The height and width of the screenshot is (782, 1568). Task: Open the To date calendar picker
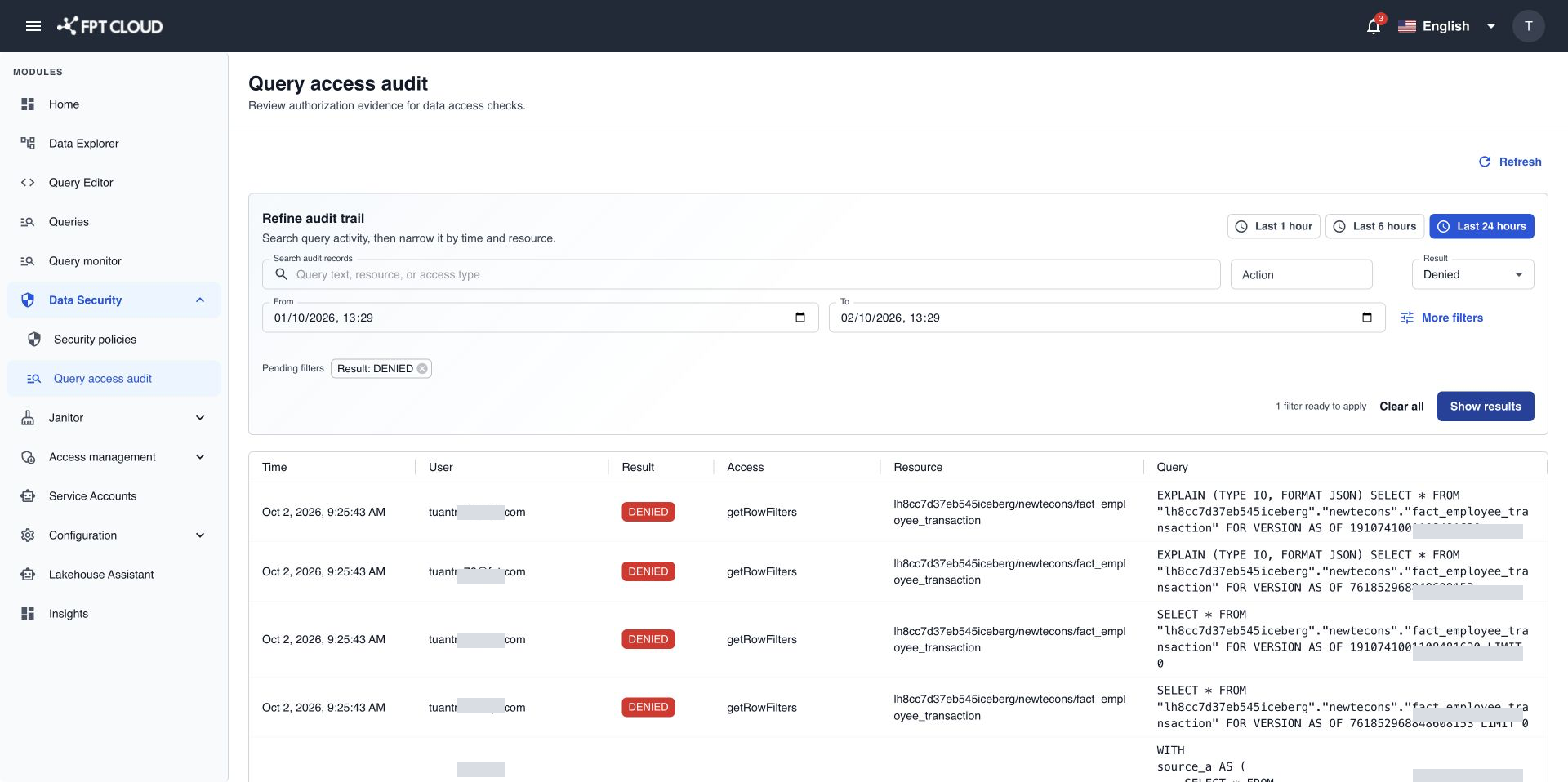click(x=1367, y=318)
